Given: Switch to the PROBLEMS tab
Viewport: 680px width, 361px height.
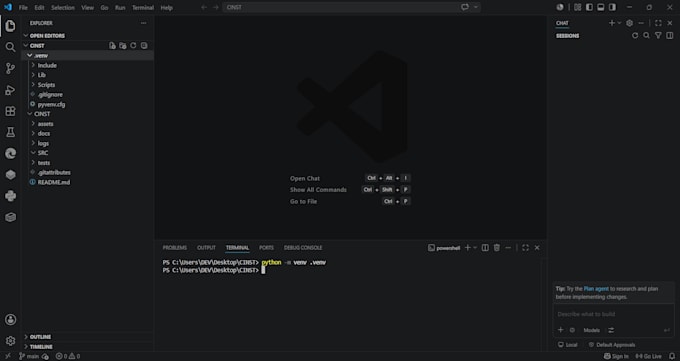Looking at the screenshot, I should 175,248.
